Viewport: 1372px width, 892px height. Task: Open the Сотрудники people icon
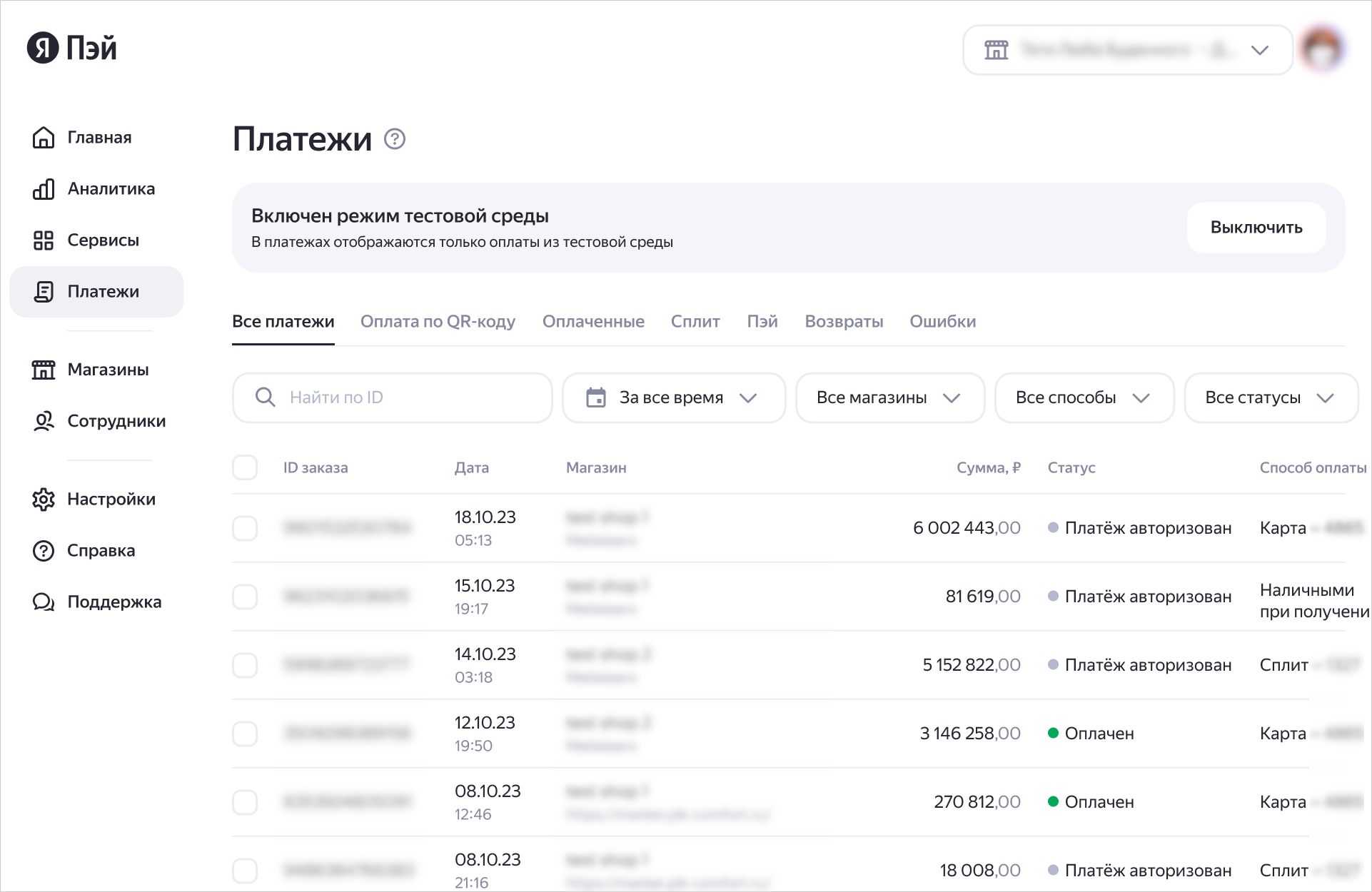click(x=44, y=421)
